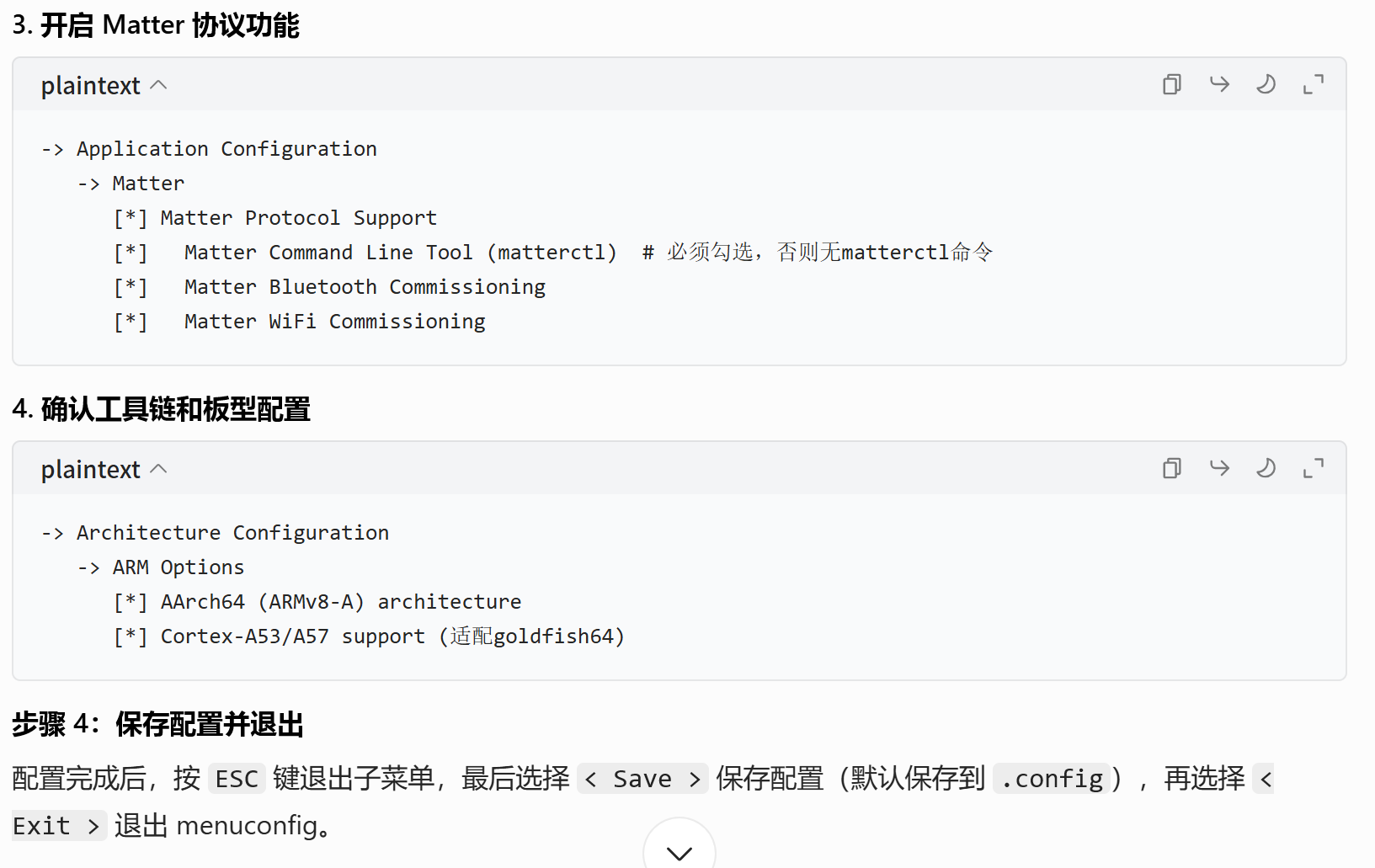The height and width of the screenshot is (868, 1375).
Task: Copy the Matter configuration code block
Action: 1171,84
